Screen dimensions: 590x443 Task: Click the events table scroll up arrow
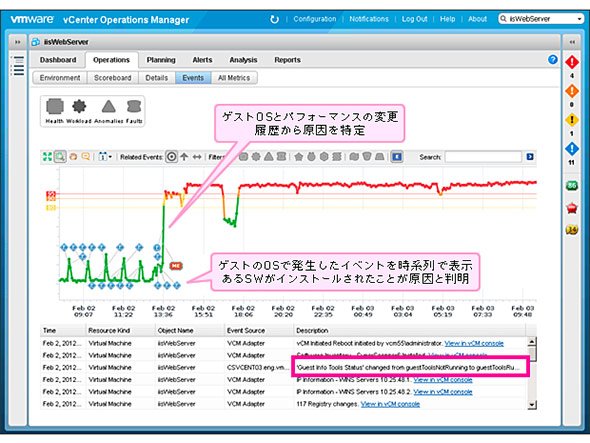tap(532, 342)
